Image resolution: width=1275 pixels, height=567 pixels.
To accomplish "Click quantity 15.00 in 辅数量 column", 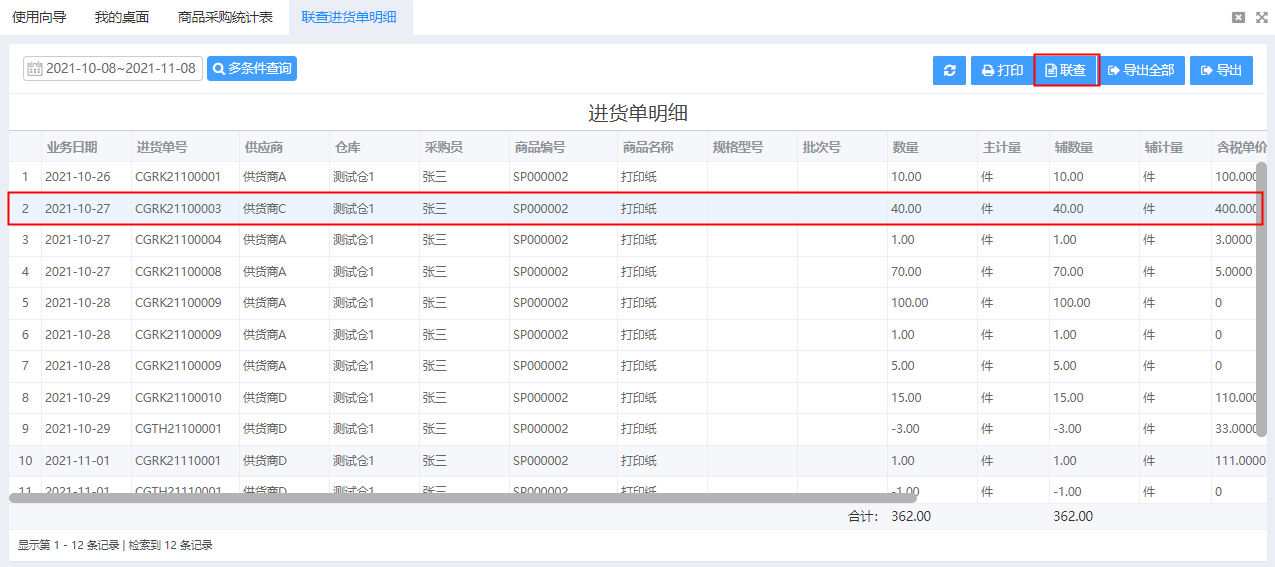I will click(1068, 398).
